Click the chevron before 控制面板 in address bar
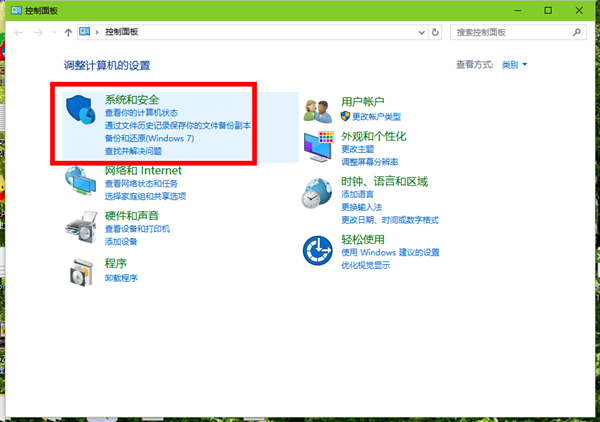 (97, 32)
